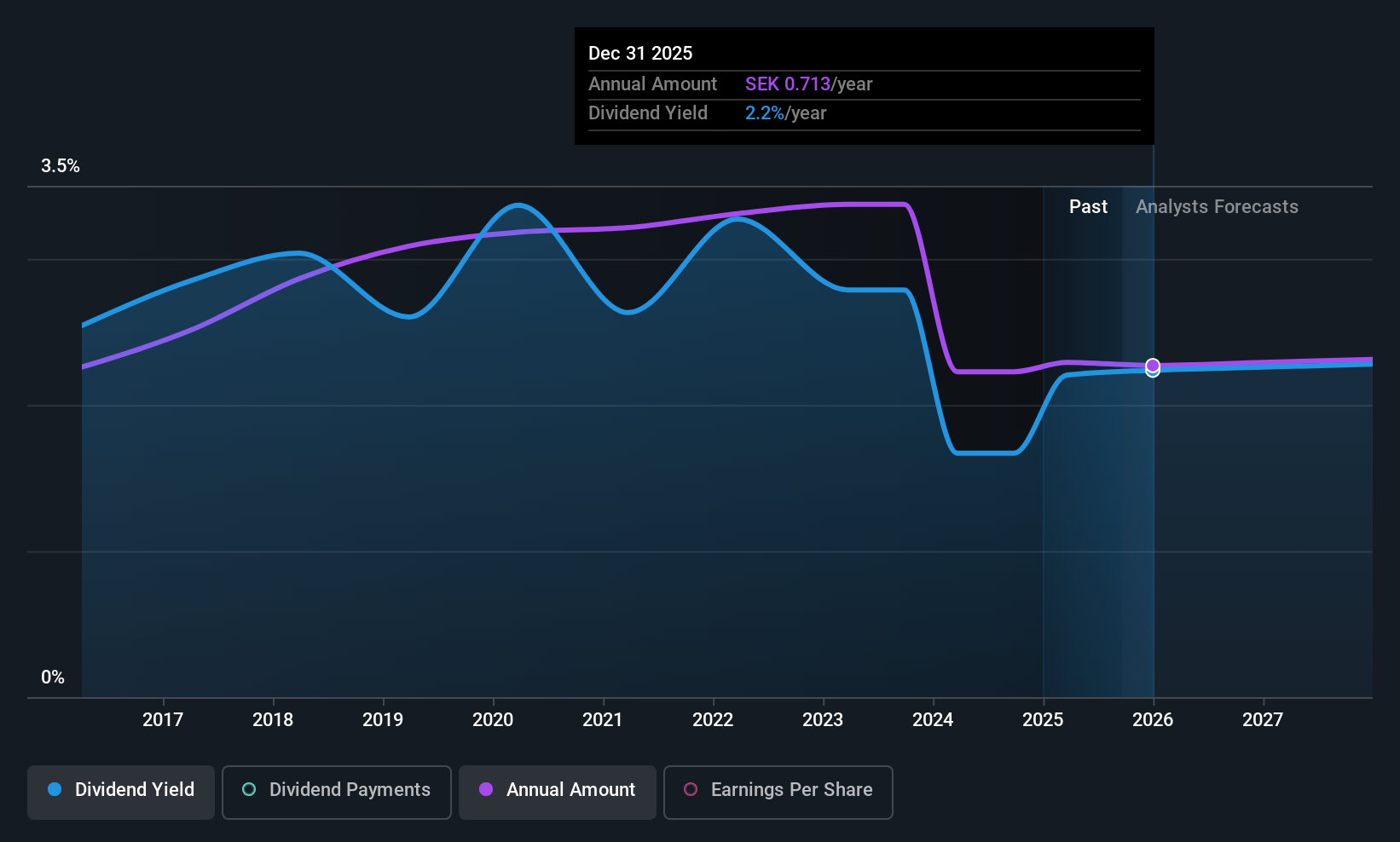
Task: Click the 'Past' region label
Action: pyautogui.click(x=1088, y=207)
